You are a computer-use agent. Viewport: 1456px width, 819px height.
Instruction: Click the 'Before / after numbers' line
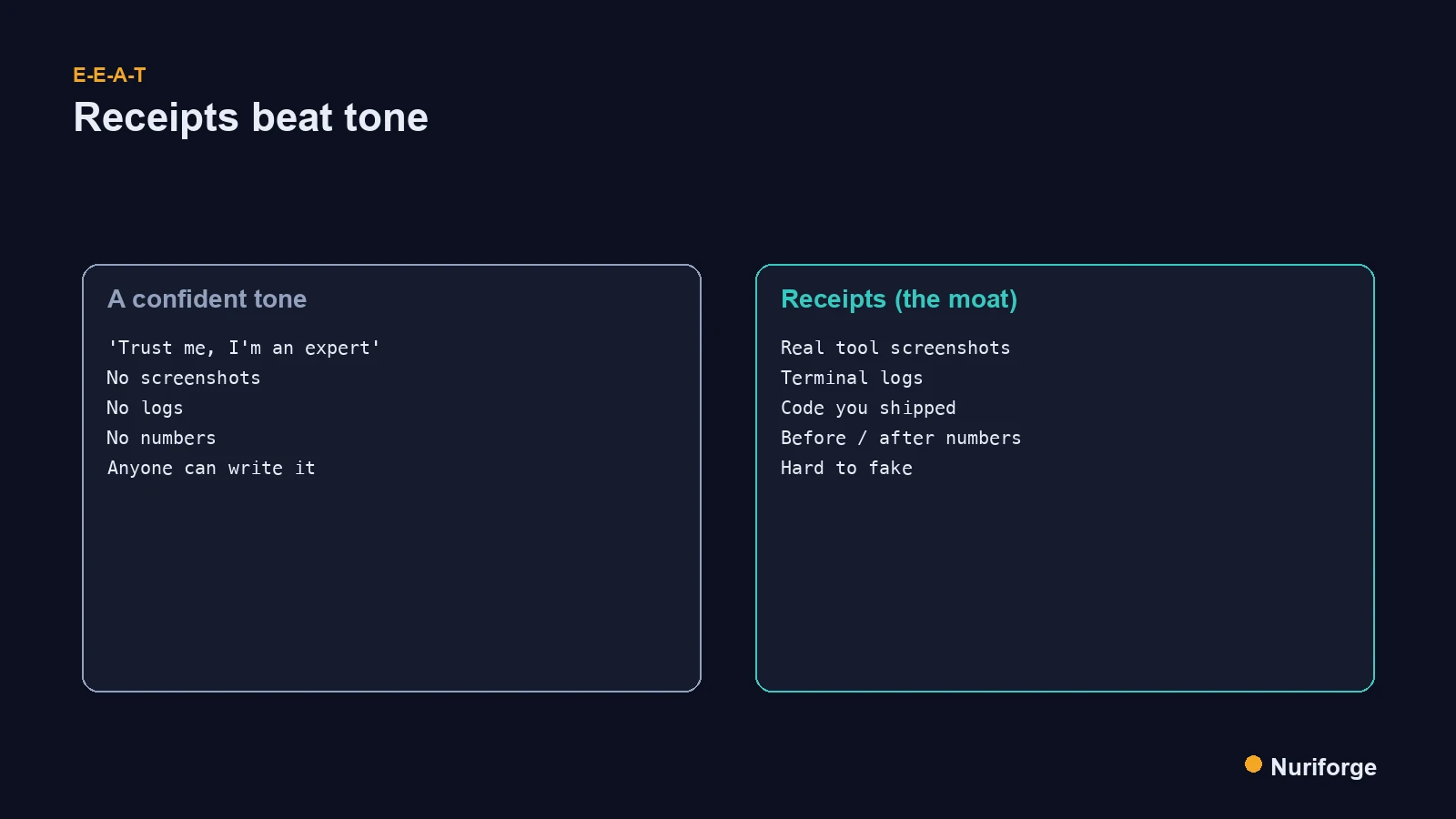click(901, 438)
